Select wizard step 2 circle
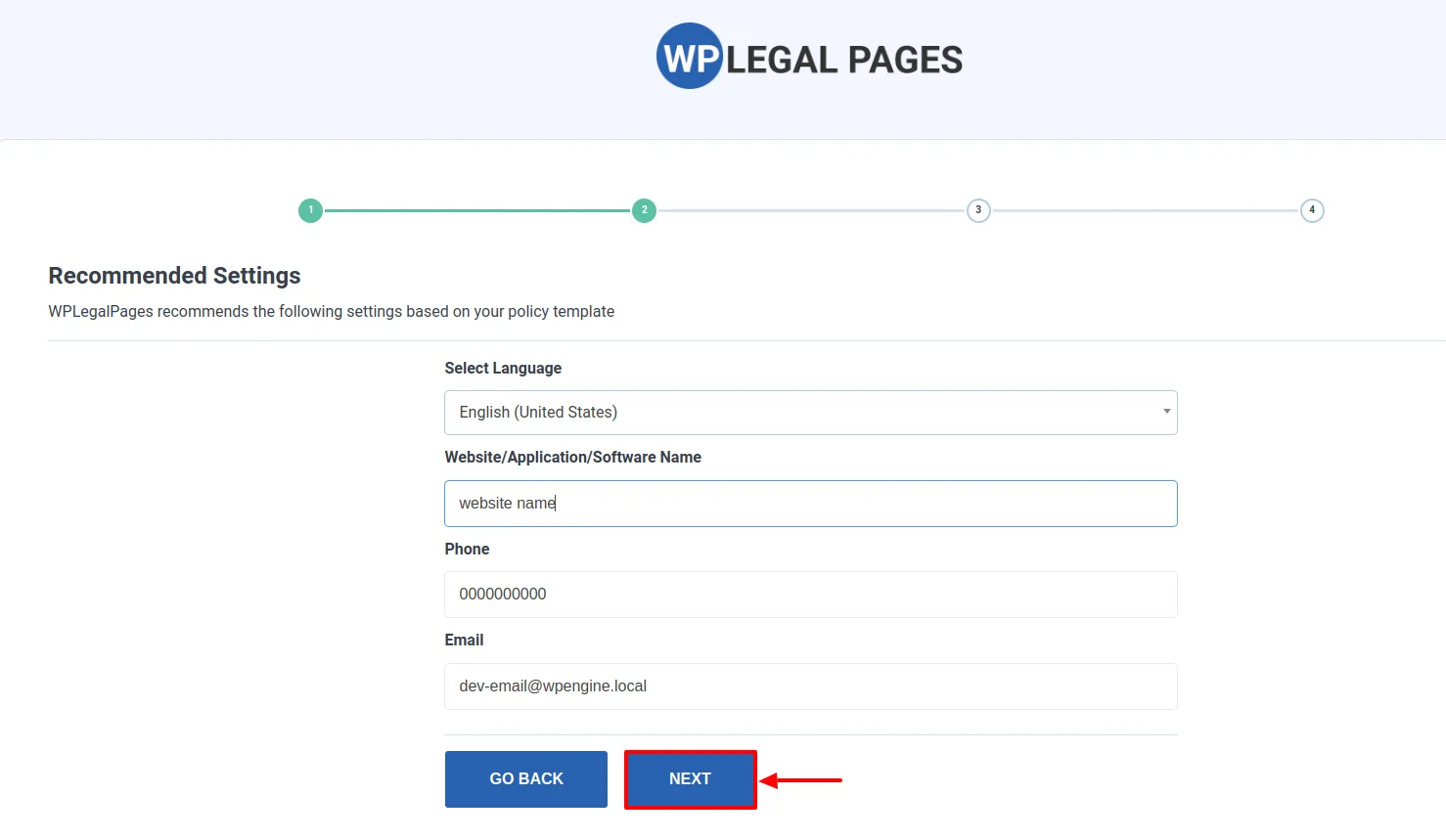This screenshot has width=1446, height=840. [644, 210]
